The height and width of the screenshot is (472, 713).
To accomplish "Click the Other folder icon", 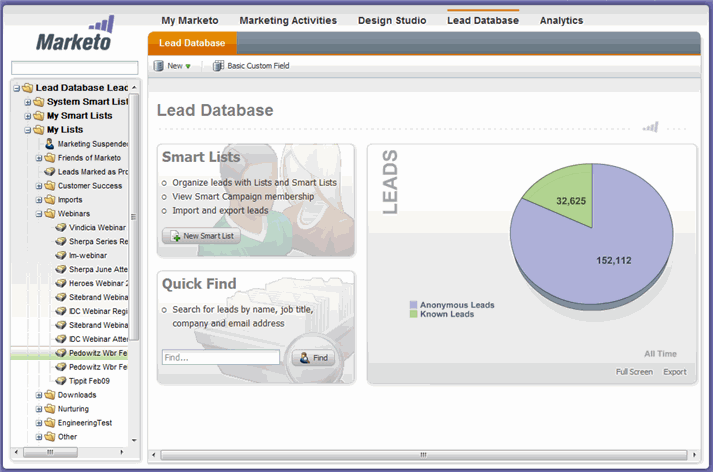I will [50, 437].
